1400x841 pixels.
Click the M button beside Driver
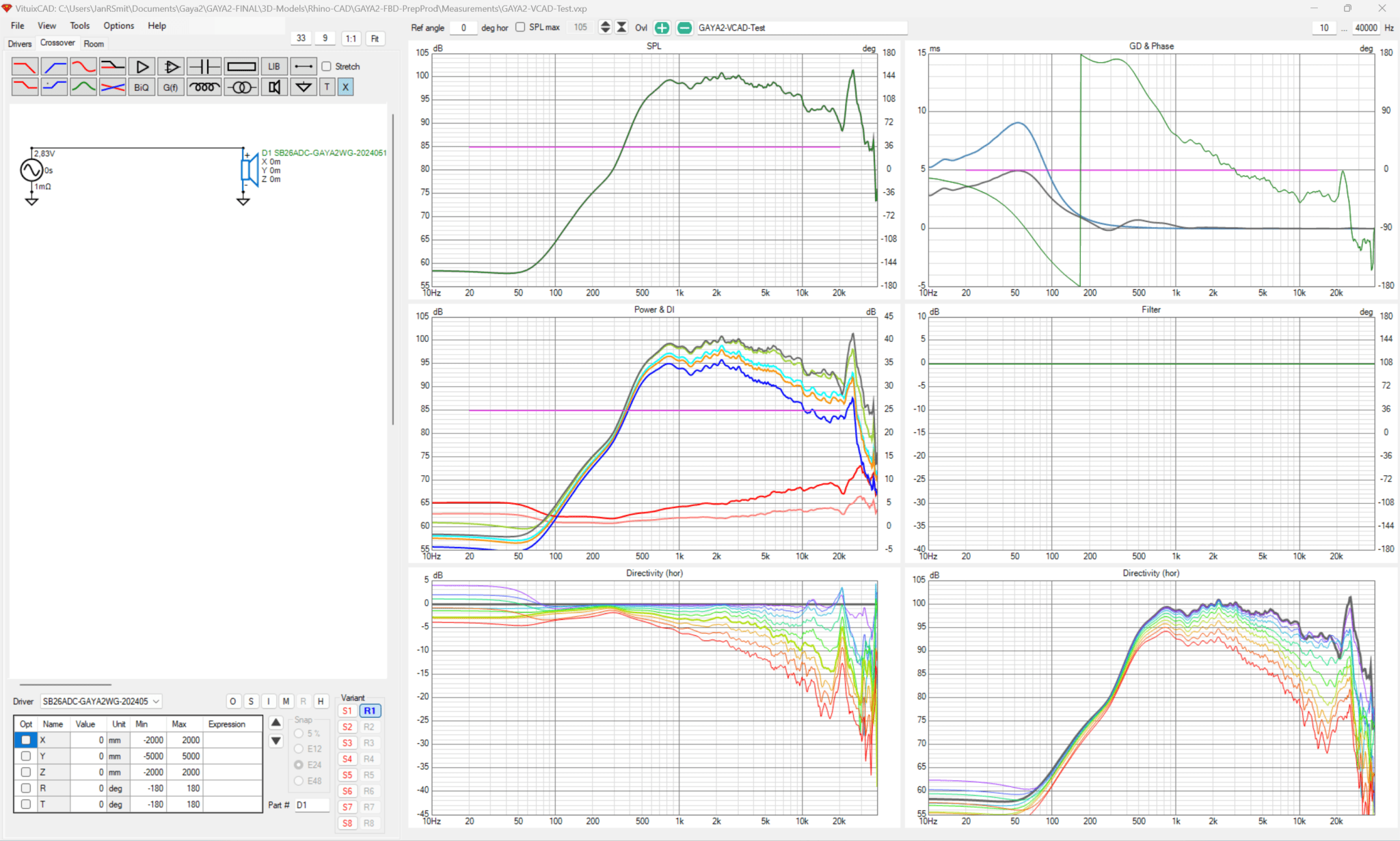286,701
